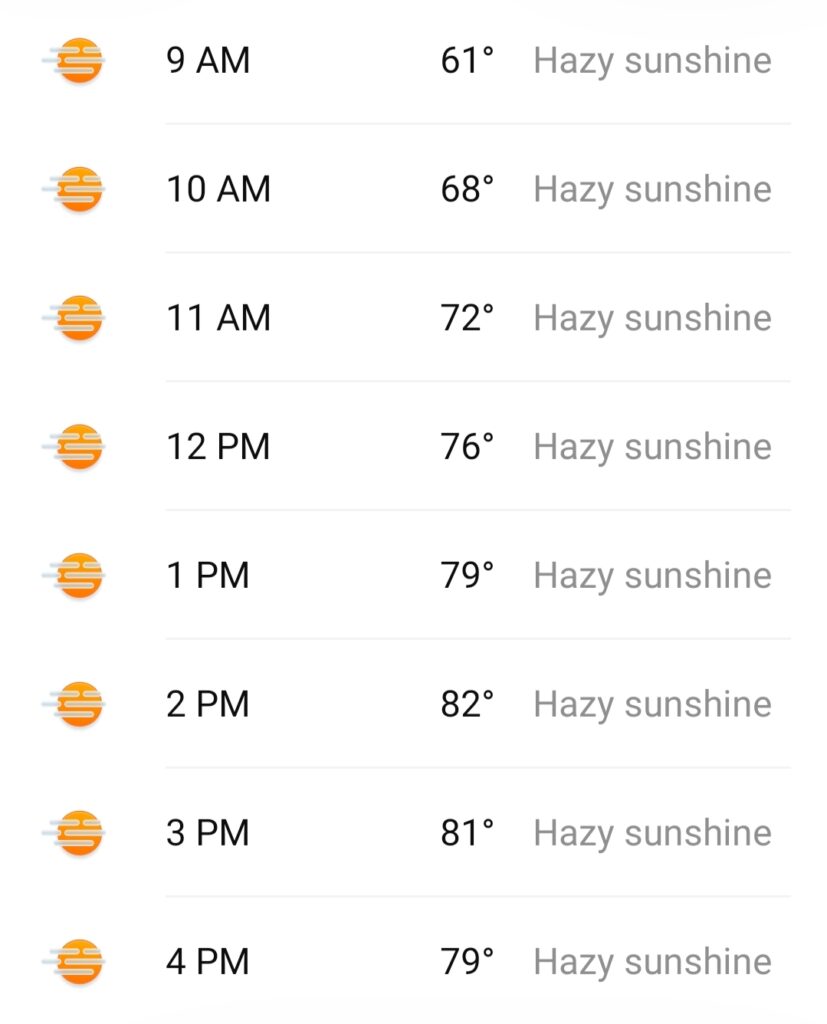Tap the 82° temperature reading
Image resolution: width=827 pixels, height=1024 pixels.
click(467, 704)
